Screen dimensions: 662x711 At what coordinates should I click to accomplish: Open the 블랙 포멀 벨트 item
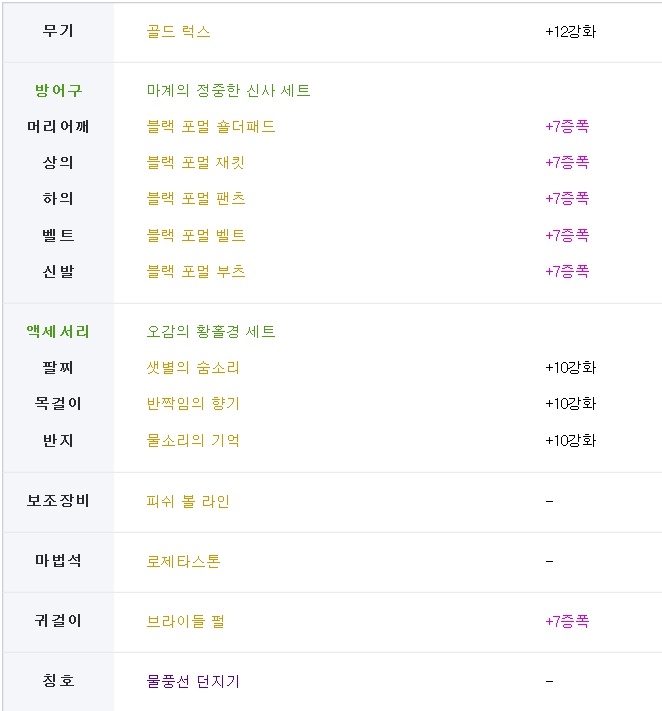tap(195, 236)
